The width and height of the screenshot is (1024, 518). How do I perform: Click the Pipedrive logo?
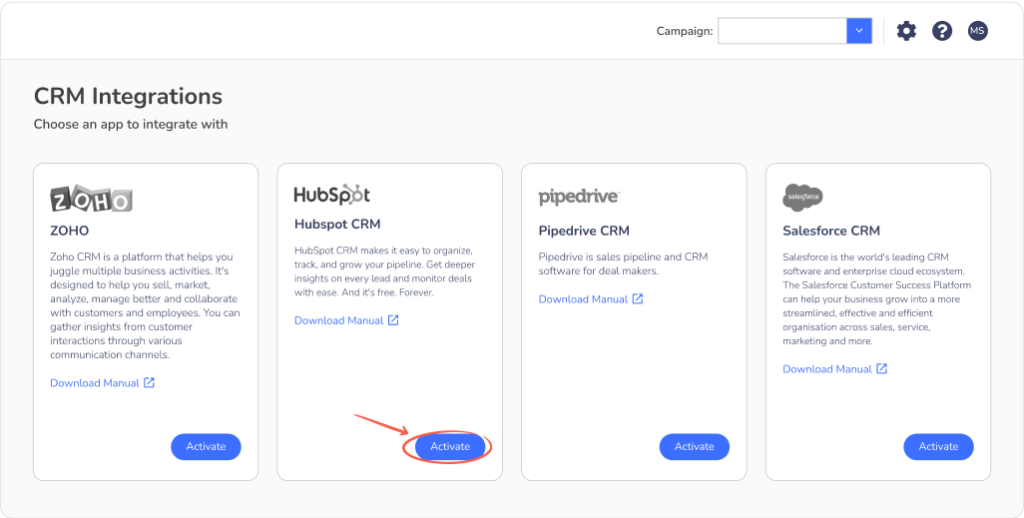coord(578,197)
